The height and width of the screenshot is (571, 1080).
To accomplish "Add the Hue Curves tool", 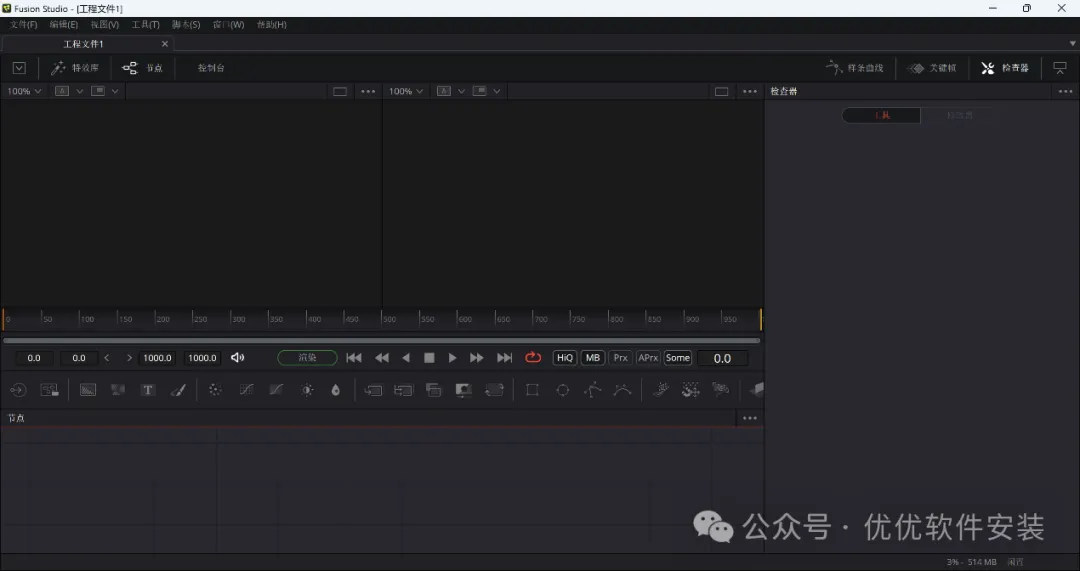I will (276, 390).
